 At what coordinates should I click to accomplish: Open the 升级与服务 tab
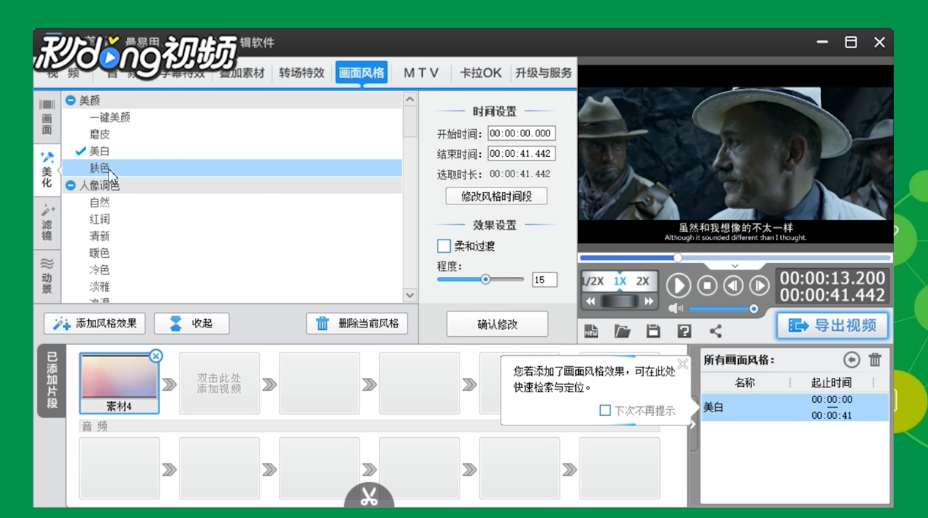tap(543, 73)
